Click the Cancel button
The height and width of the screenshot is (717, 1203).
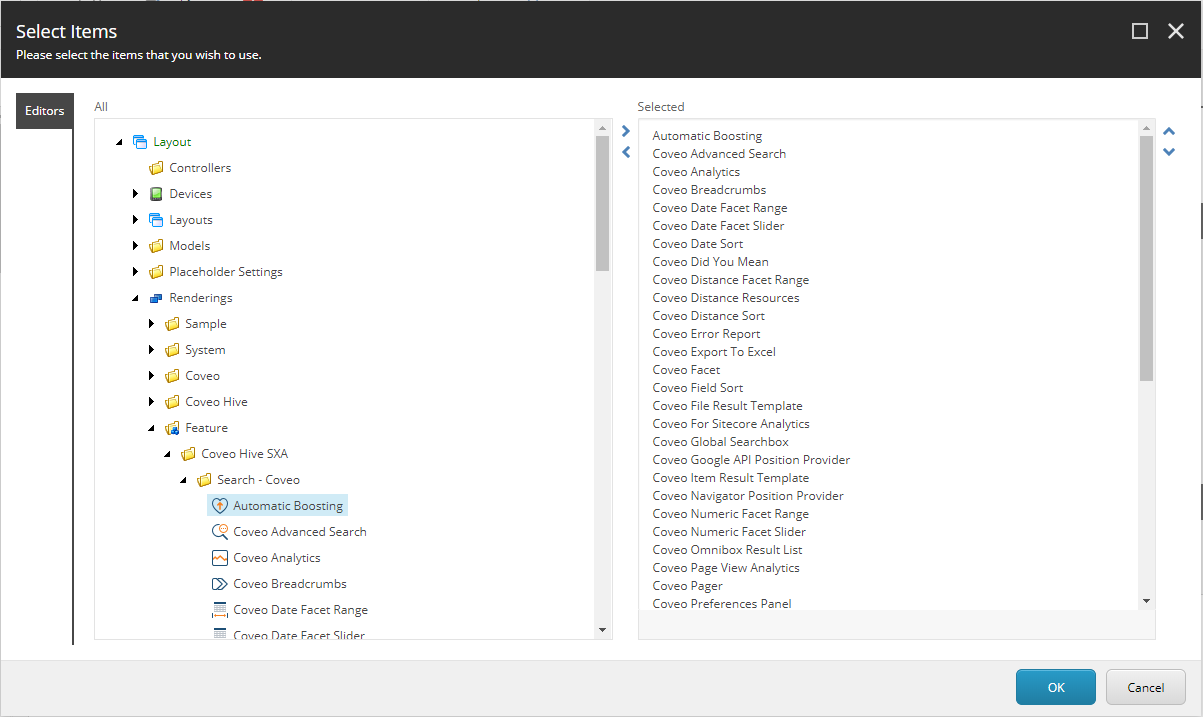click(1145, 687)
